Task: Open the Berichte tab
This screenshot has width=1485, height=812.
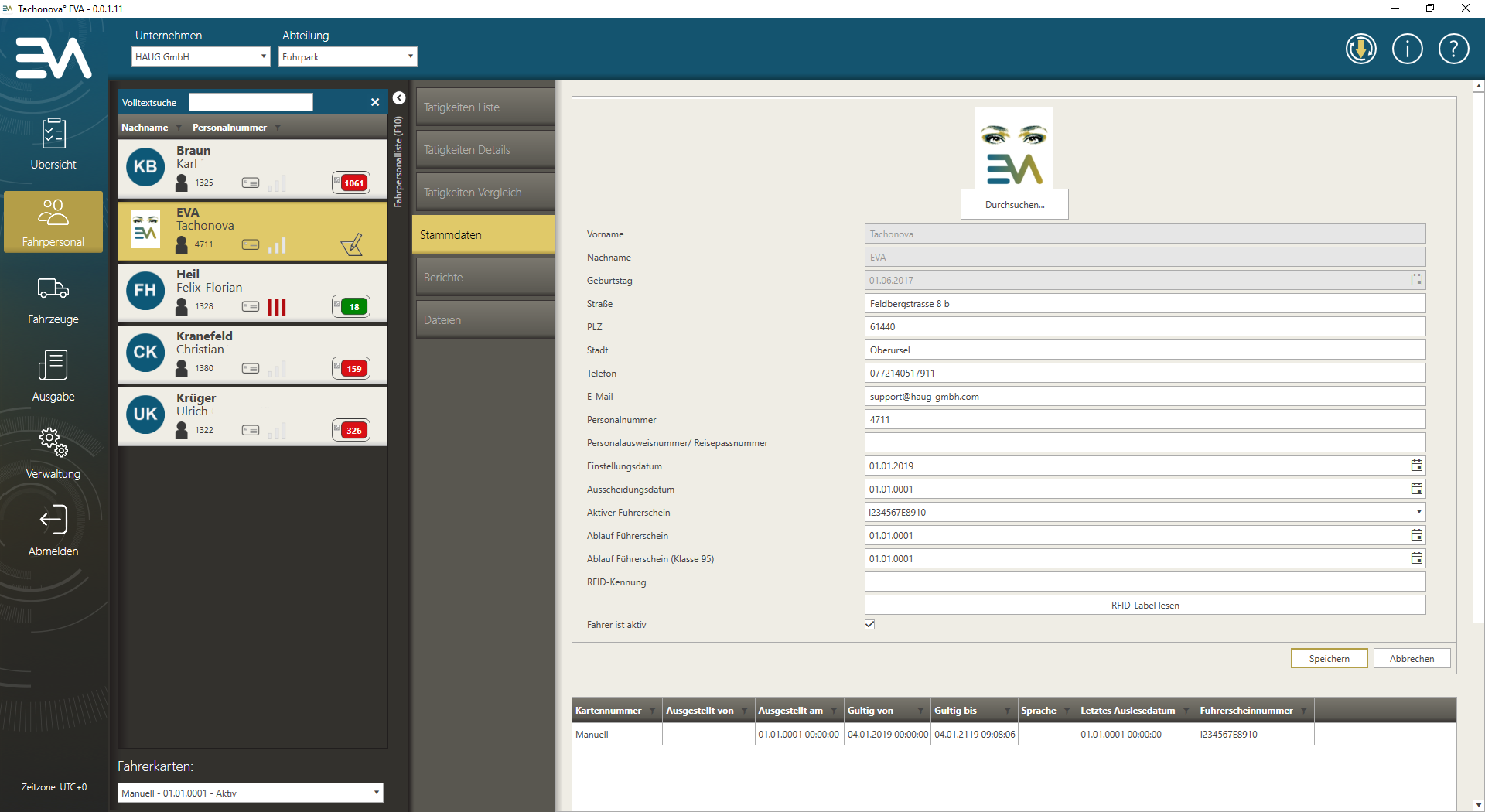Action: coord(483,278)
